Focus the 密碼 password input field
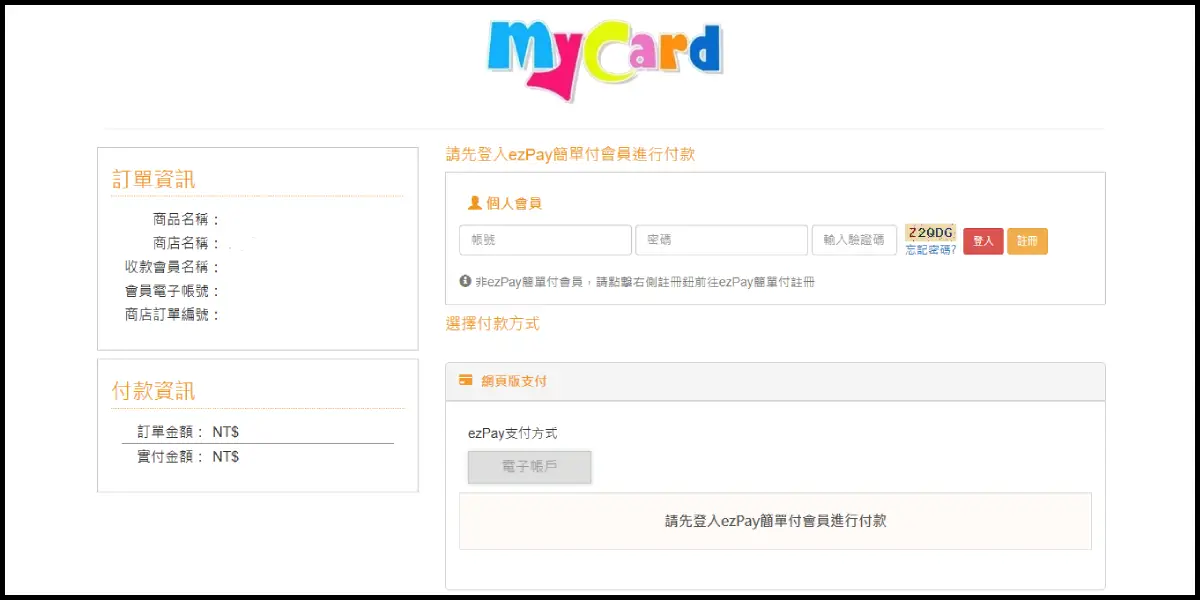 721,240
